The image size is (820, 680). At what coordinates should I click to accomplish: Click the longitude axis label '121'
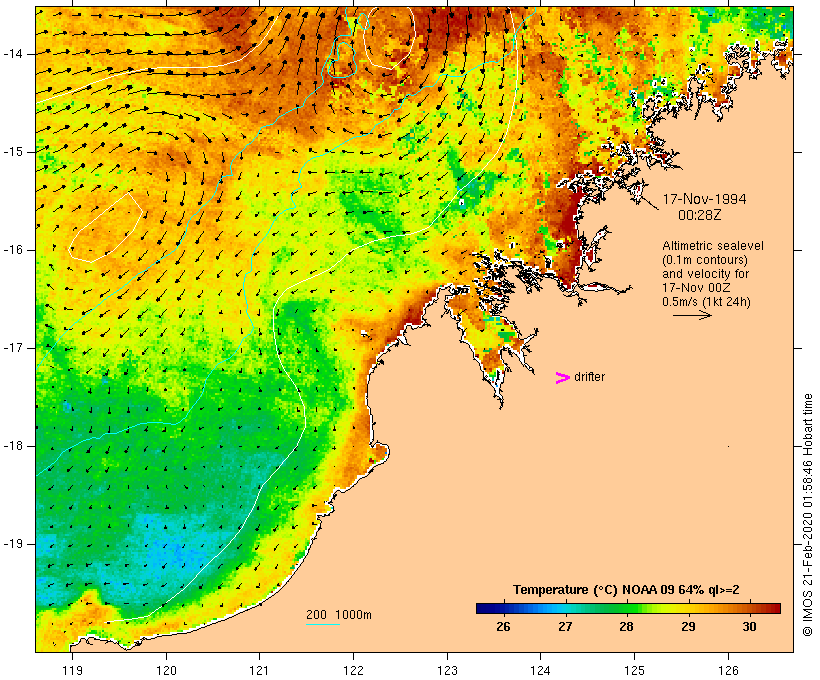[x=259, y=670]
